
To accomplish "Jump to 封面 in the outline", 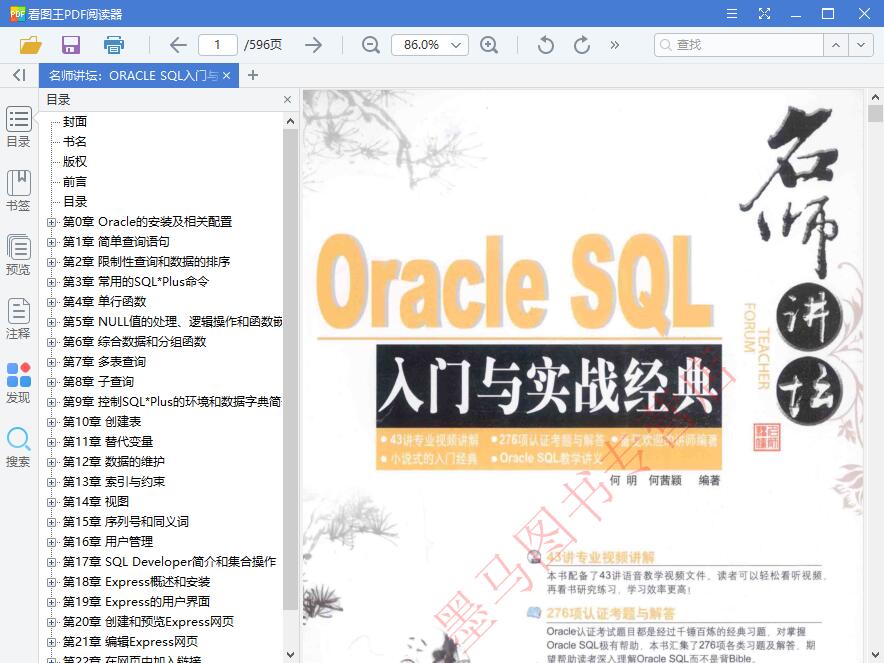I will tap(75, 122).
